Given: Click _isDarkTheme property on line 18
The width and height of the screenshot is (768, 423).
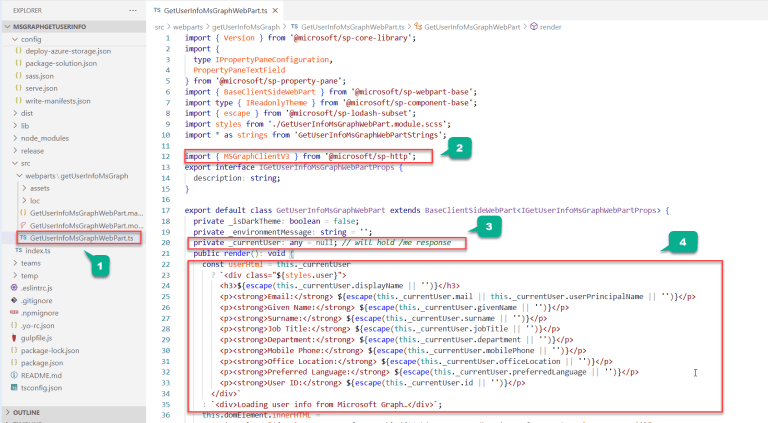Looking at the screenshot, I should pyautogui.click(x=254, y=221).
